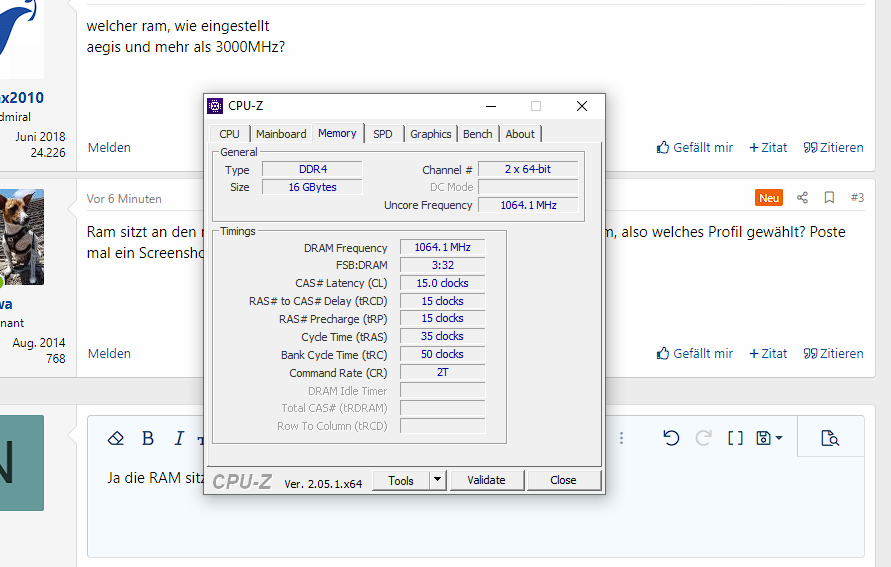Click the tRAS value 35 clocks
Viewport: 891px width, 567px height.
point(442,336)
